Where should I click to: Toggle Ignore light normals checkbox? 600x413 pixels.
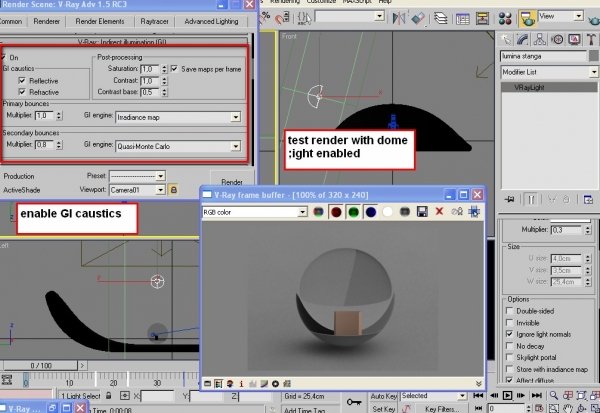pos(509,334)
